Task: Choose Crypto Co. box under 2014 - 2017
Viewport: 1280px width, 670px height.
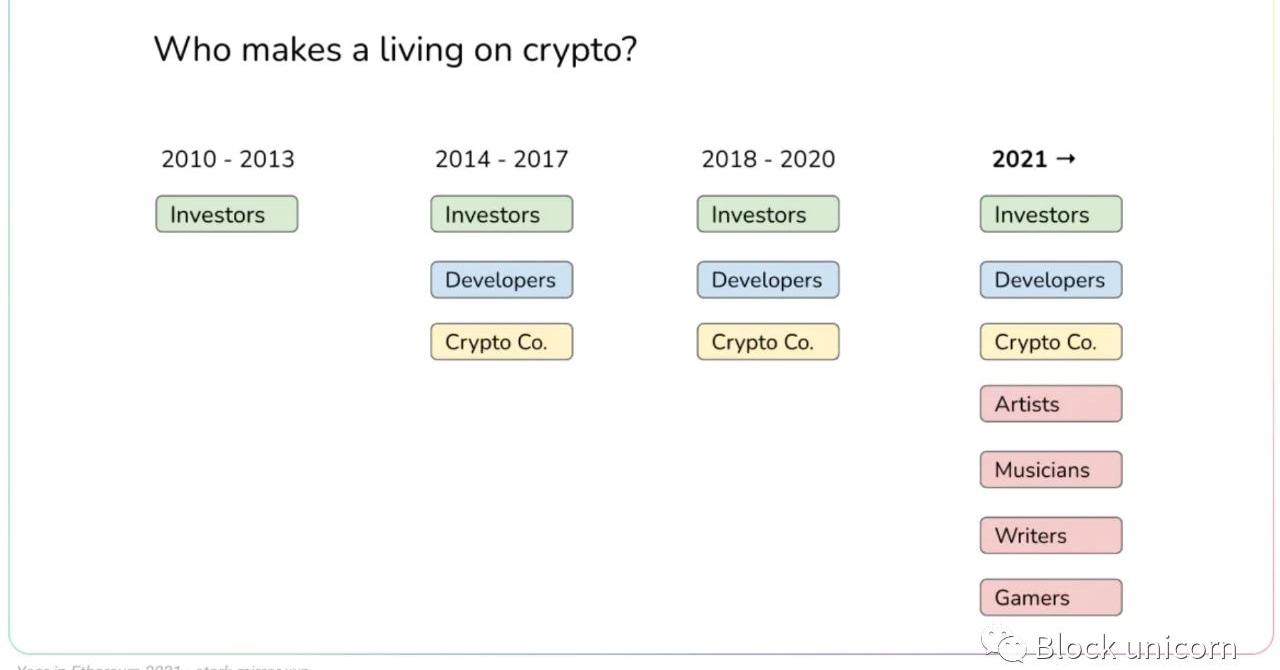Action: coord(502,342)
